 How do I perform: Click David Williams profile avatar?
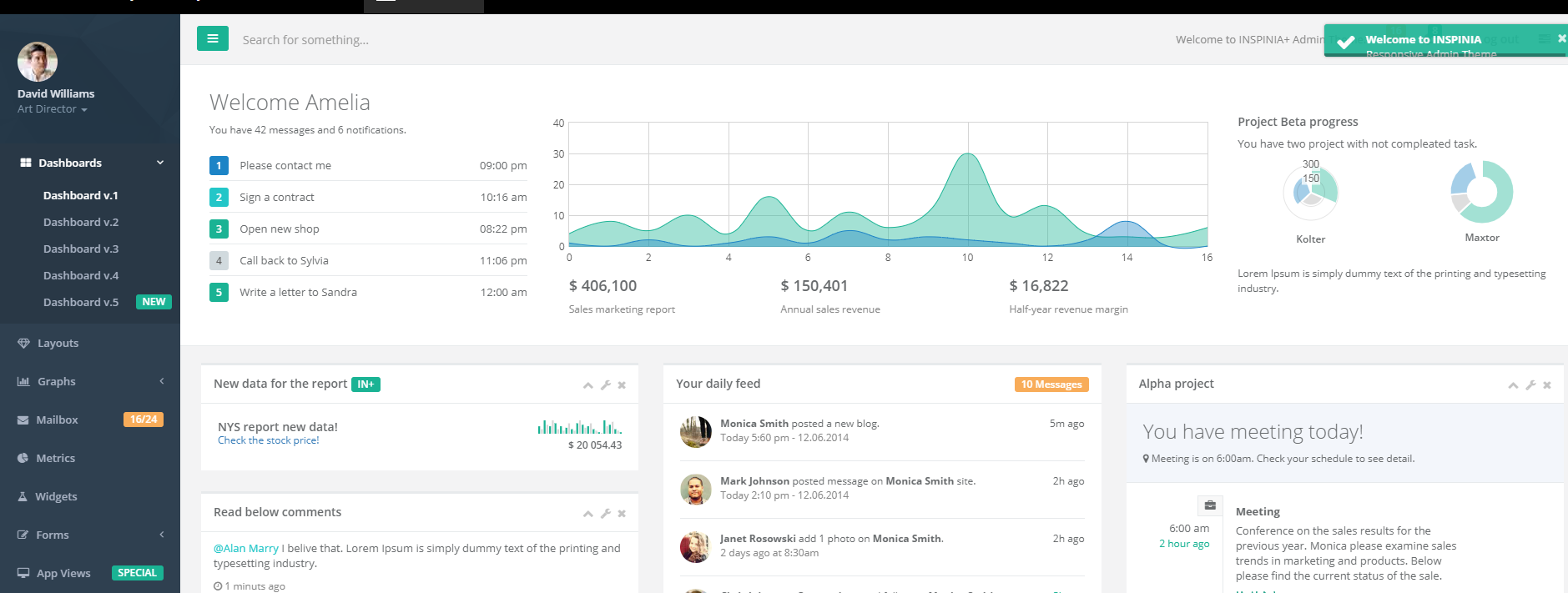click(x=38, y=62)
